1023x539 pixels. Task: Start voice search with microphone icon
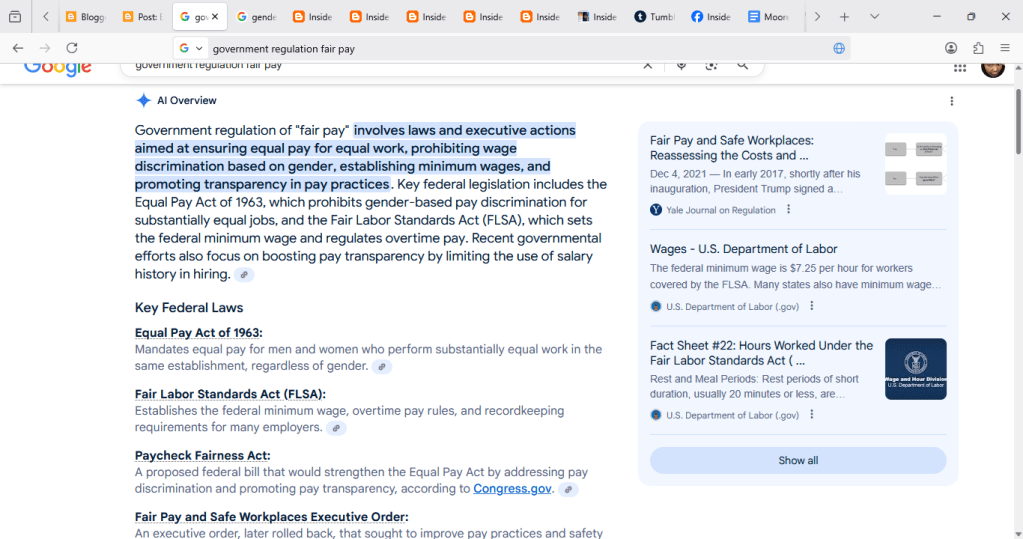(x=681, y=66)
